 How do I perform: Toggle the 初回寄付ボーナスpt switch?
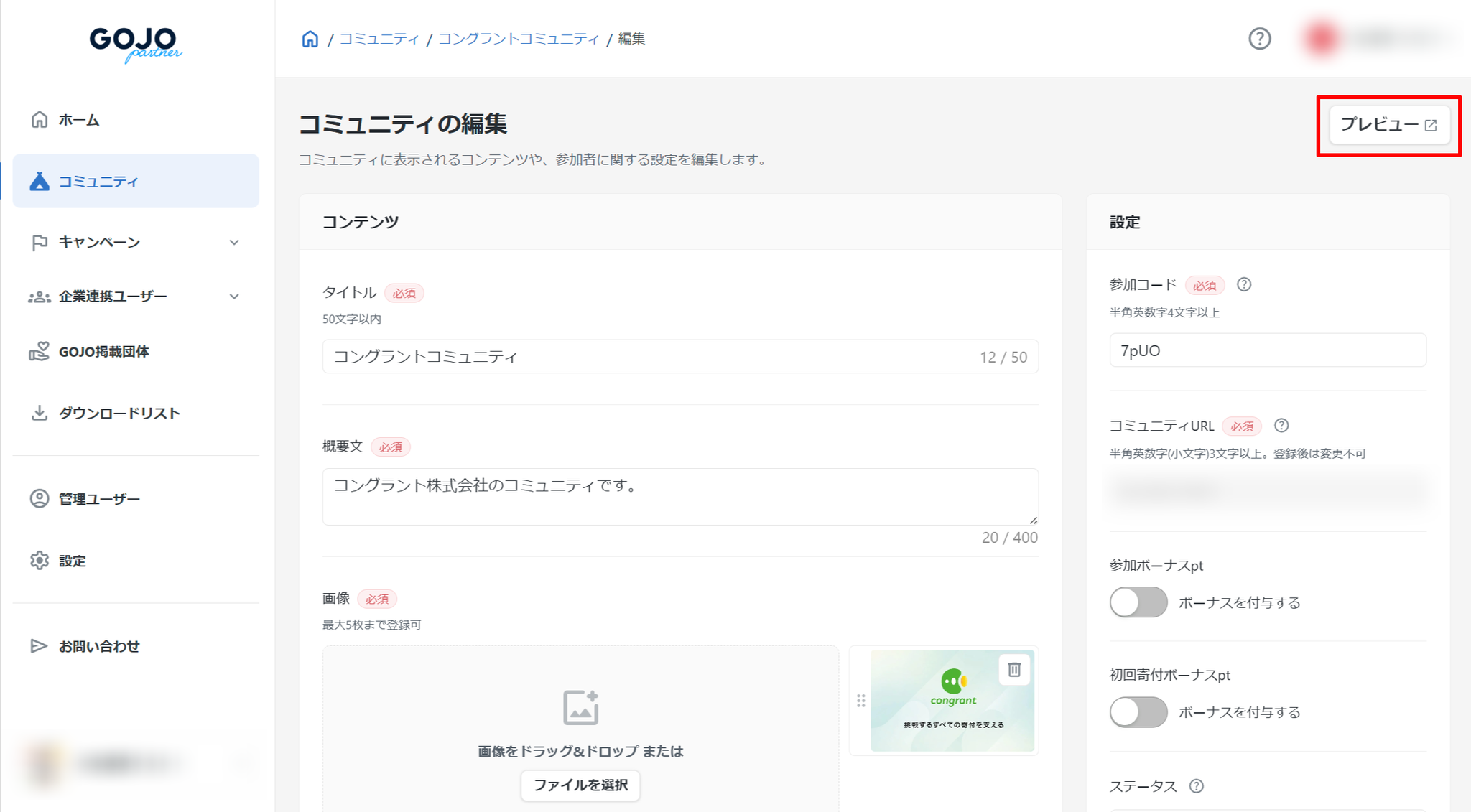[x=1138, y=712]
